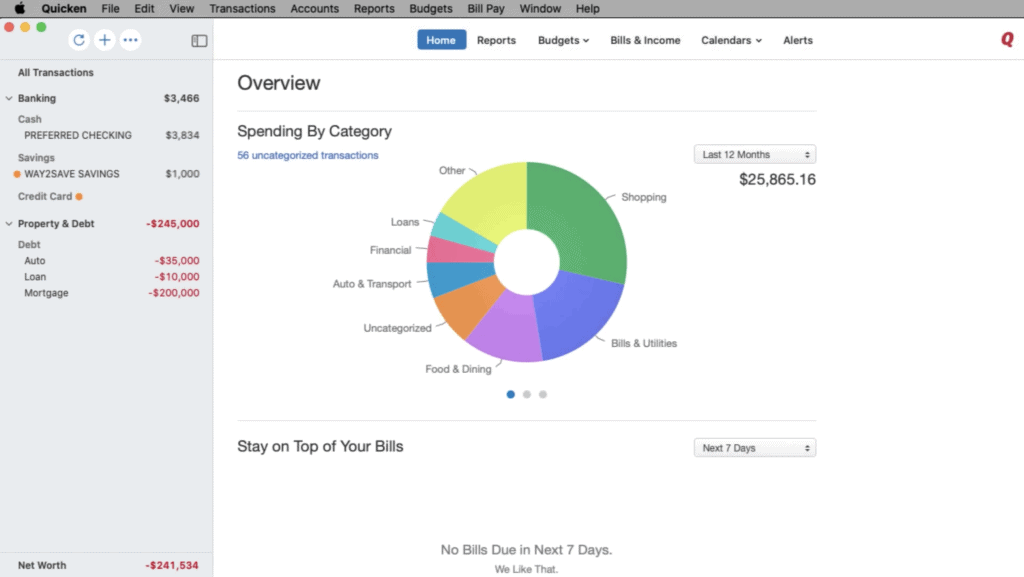Viewport: 1024px width, 577px height.
Task: Open the Reports menu in menu bar
Action: (x=374, y=8)
